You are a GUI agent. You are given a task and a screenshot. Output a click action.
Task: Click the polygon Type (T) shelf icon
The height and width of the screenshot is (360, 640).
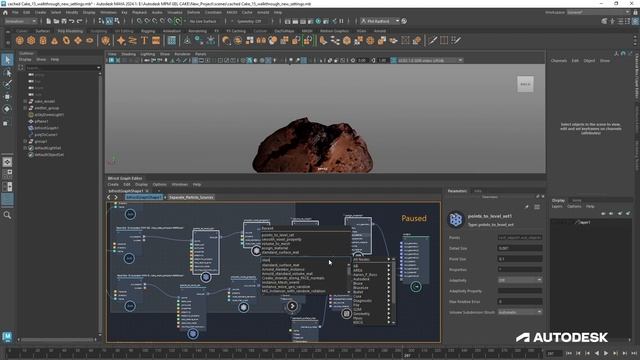tap(144, 40)
